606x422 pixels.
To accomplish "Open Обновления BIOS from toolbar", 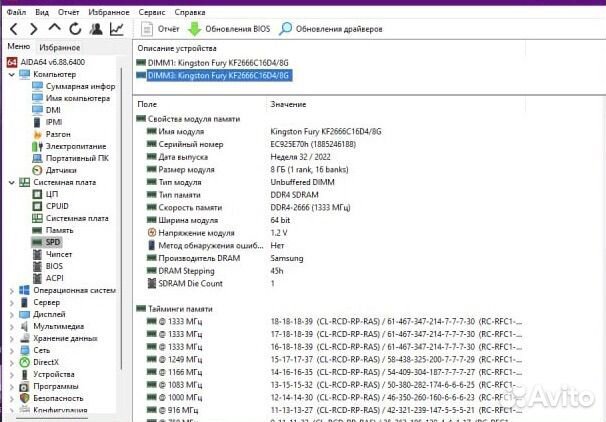I will [x=229, y=29].
